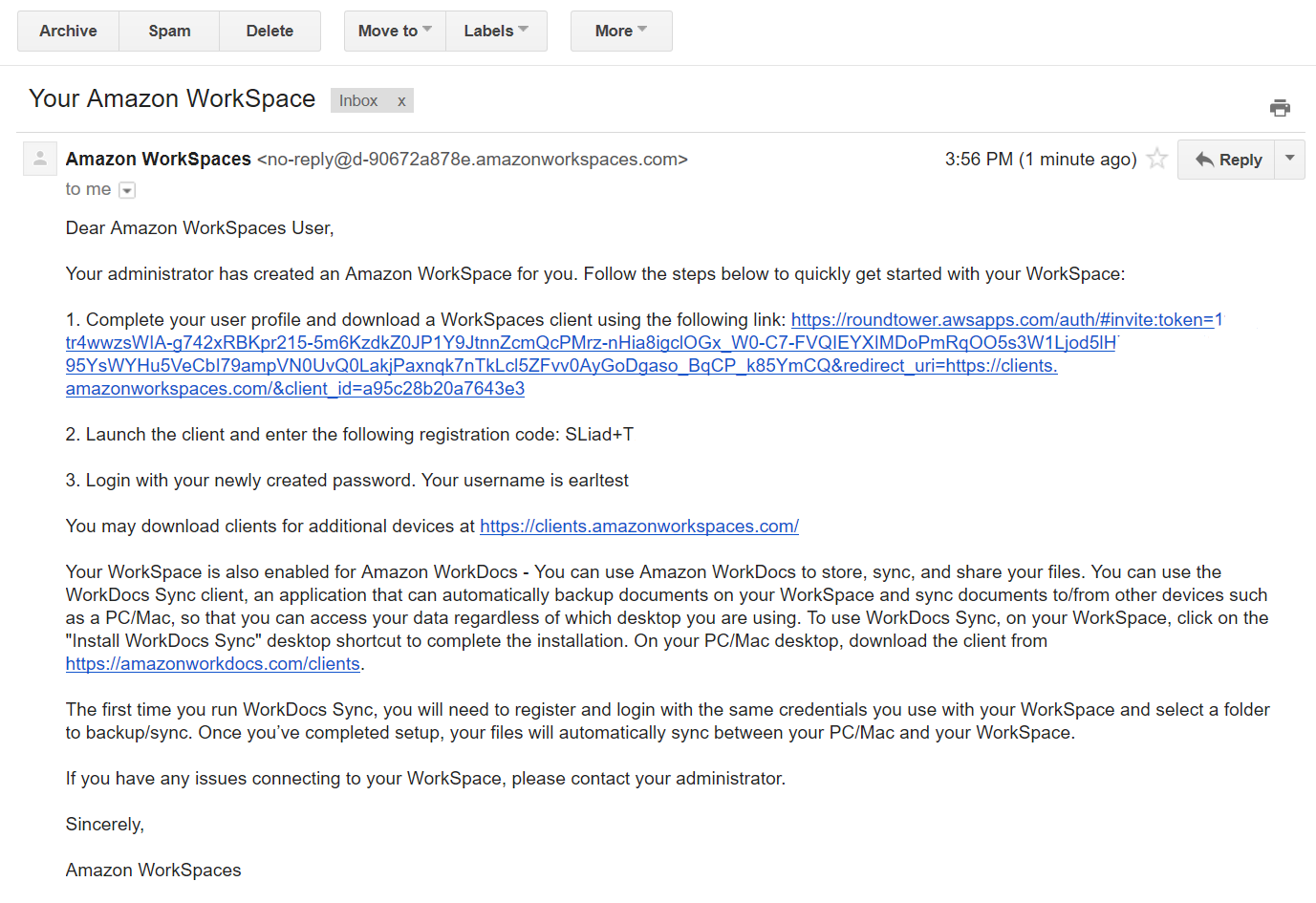Mark the message as Spam
Viewport: 1316px width, 903px height.
point(169,31)
